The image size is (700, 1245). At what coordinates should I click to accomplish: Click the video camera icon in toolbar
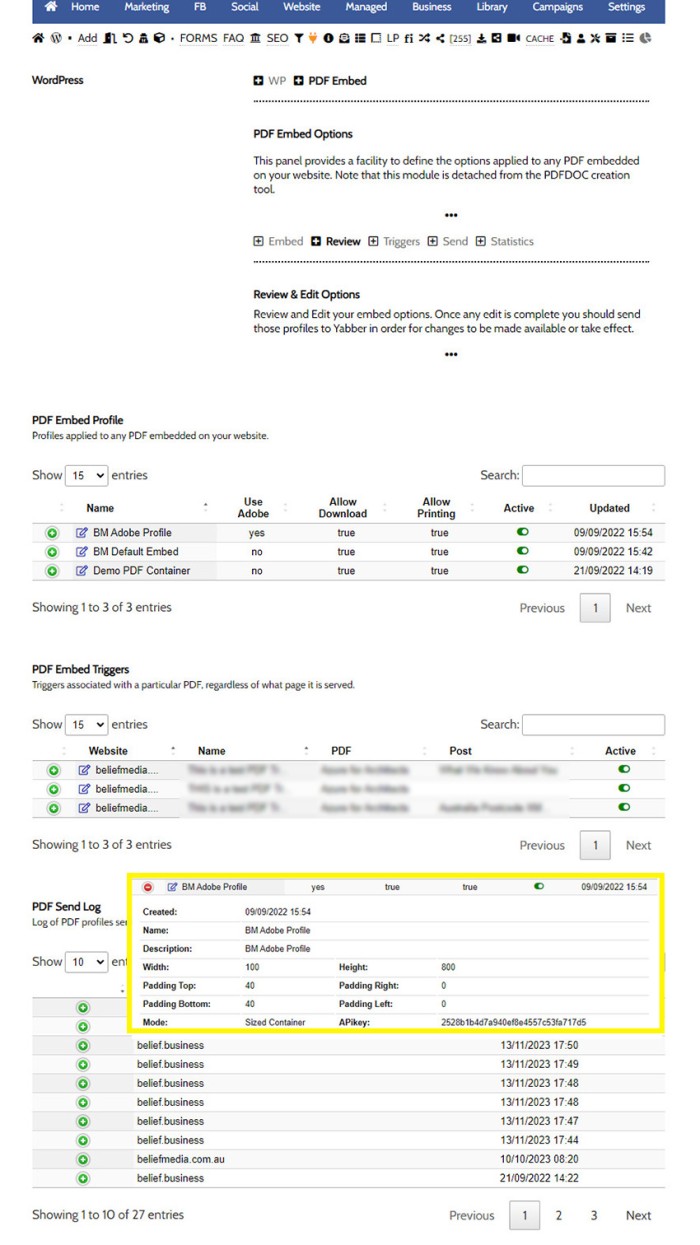[x=513, y=38]
